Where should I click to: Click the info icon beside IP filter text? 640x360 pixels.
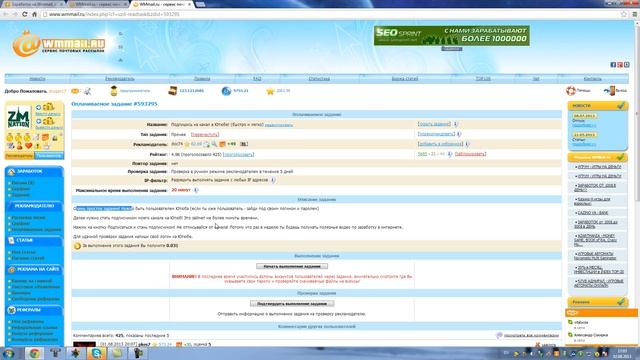(x=273, y=180)
